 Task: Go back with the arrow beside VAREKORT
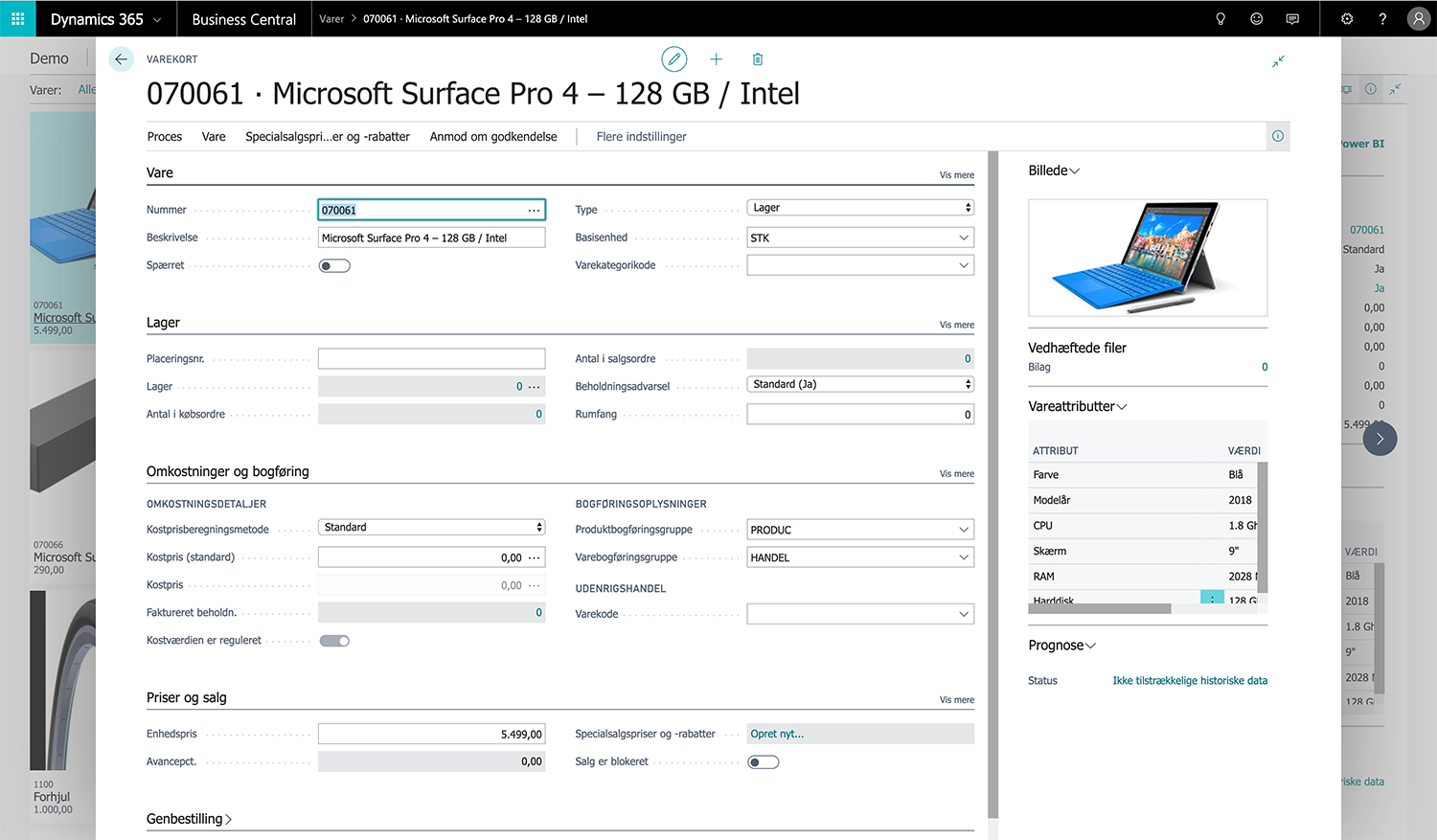(121, 59)
